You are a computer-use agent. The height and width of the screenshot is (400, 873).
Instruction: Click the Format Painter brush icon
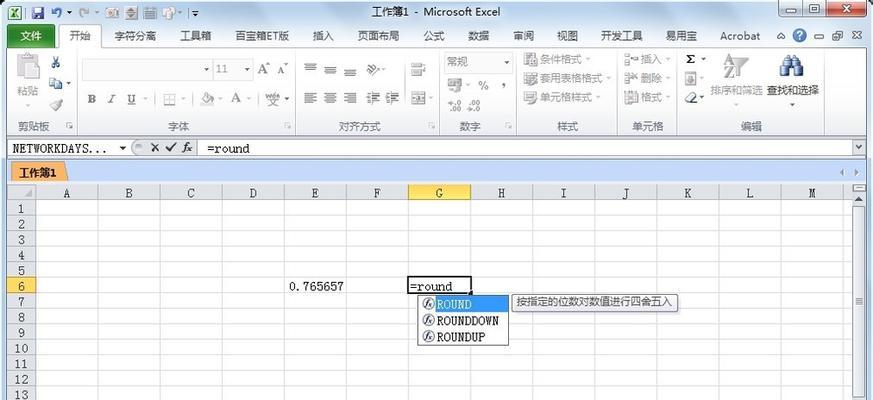pyautogui.click(x=56, y=105)
